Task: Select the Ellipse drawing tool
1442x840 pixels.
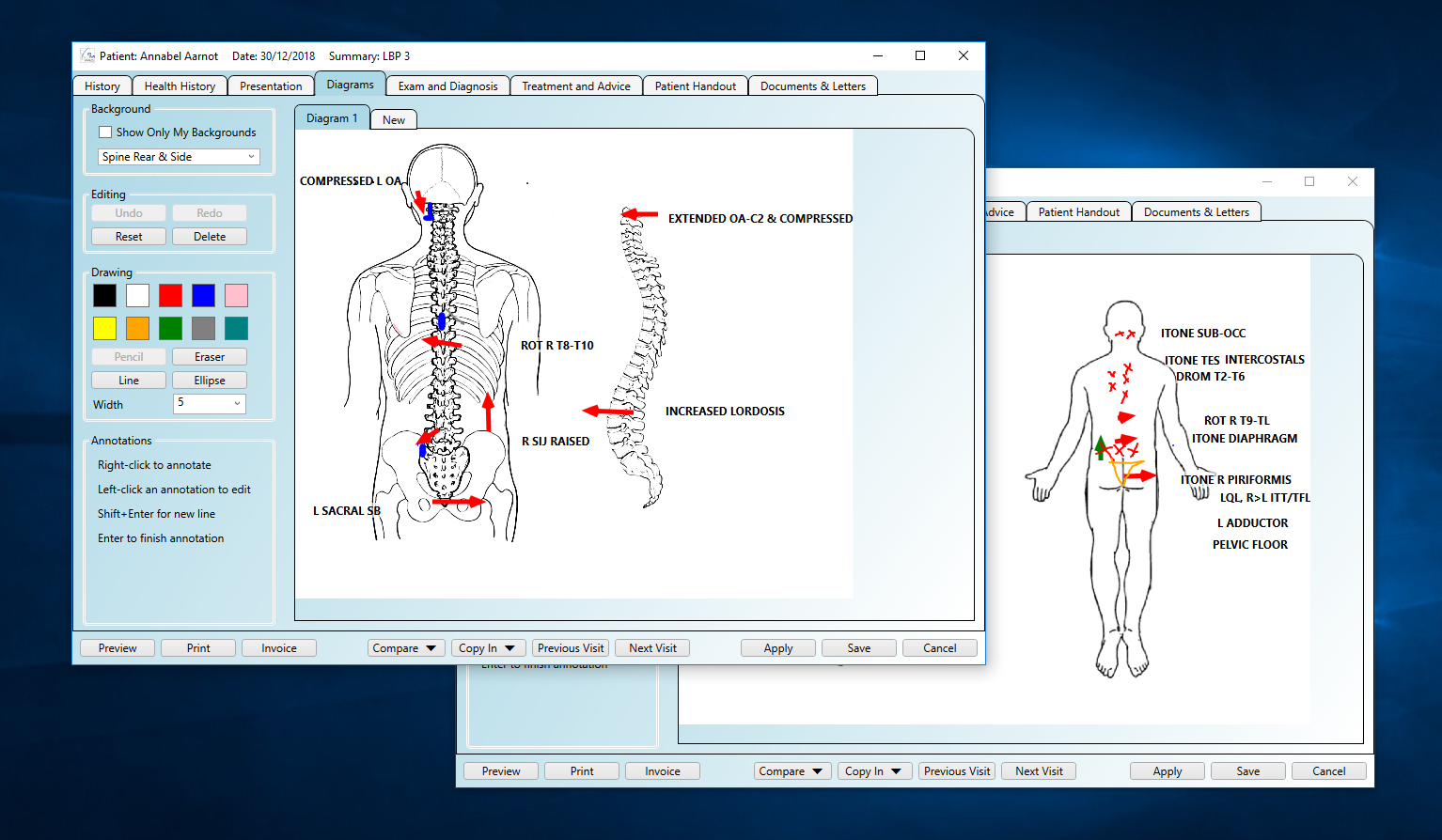Action: point(209,380)
